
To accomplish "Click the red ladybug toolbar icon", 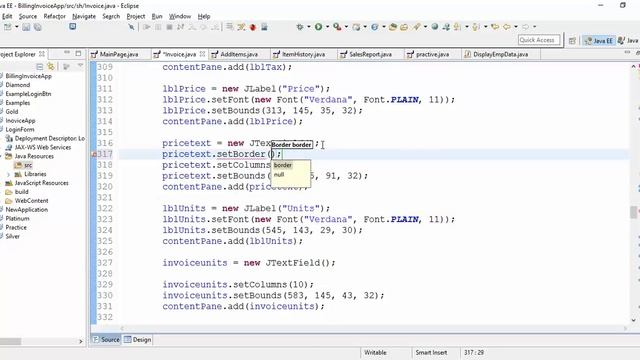I will pos(253,27).
